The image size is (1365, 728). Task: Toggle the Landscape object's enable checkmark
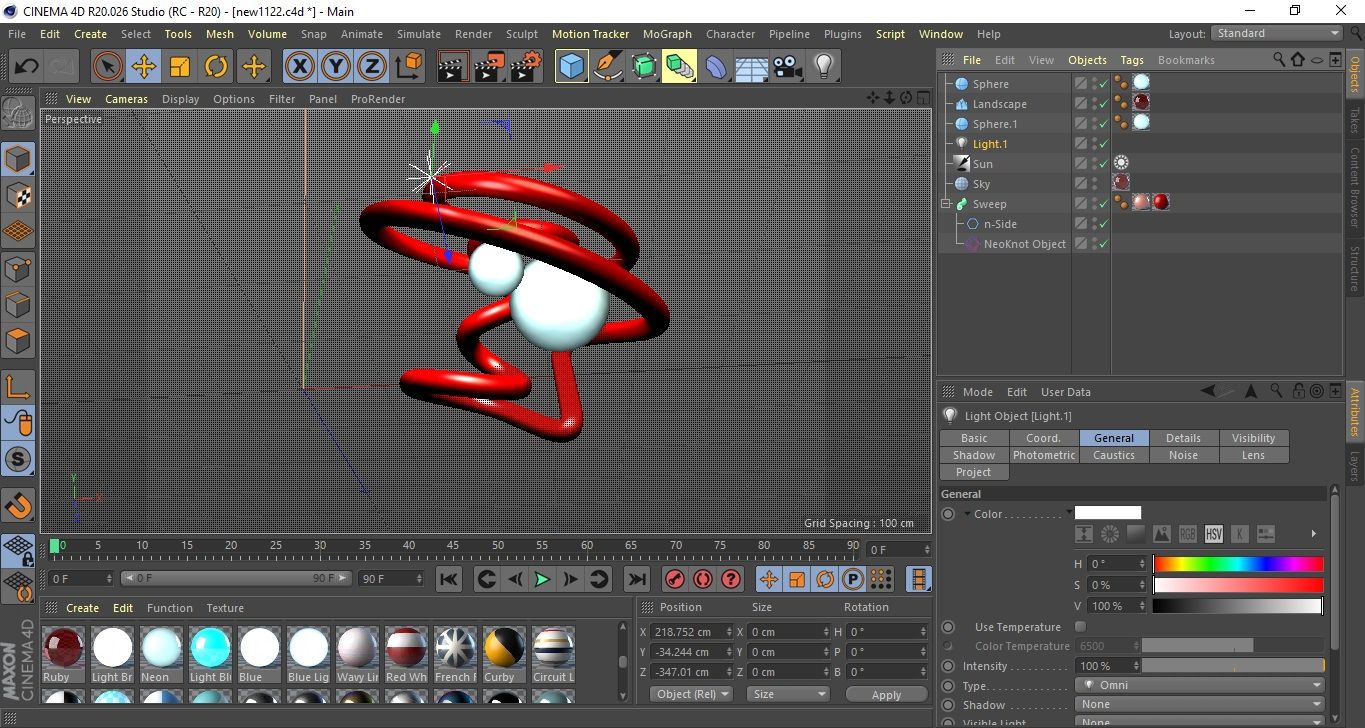click(1103, 104)
